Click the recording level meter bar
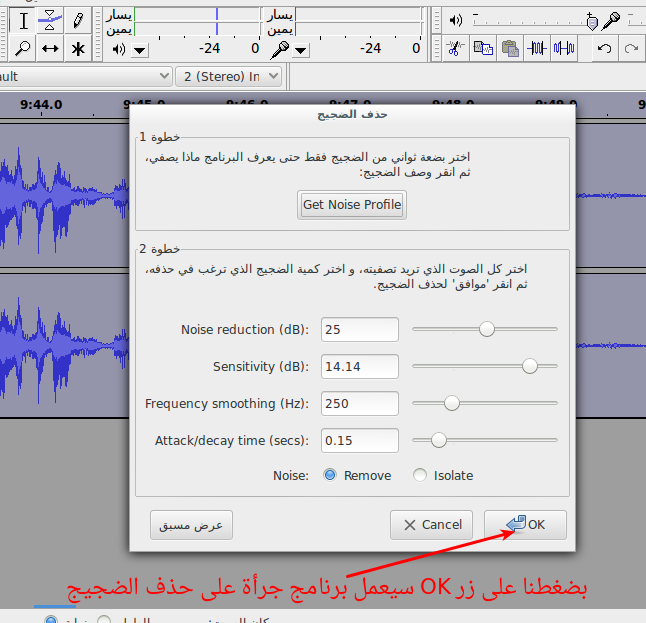This screenshot has height=623, width=646. (358, 22)
